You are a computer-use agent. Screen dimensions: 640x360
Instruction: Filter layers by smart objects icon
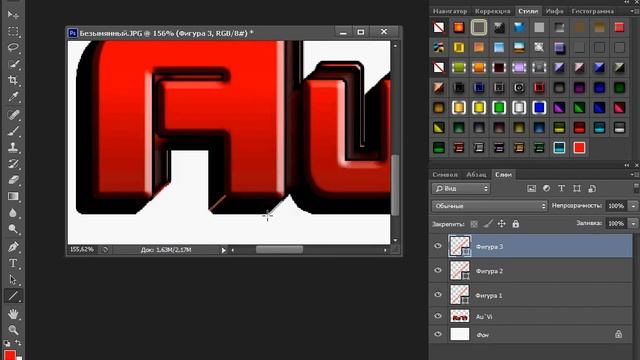pyautogui.click(x=592, y=189)
